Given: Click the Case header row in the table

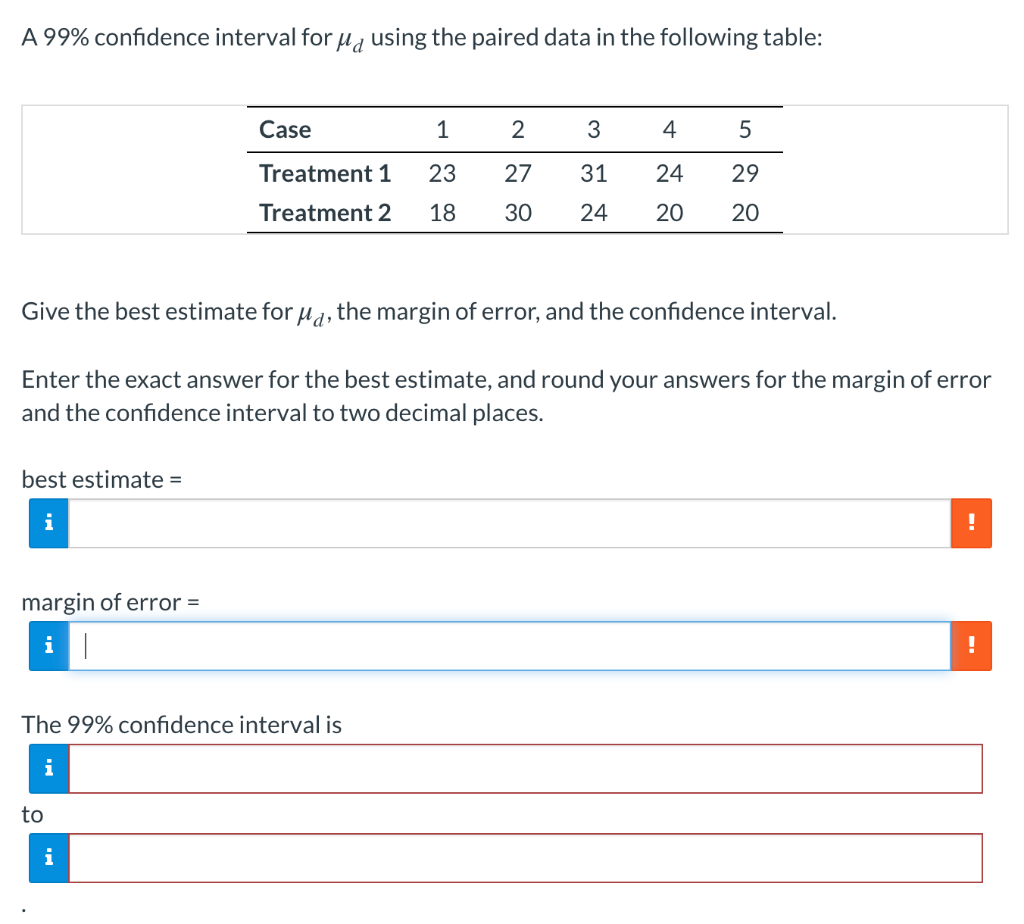Looking at the screenshot, I should pos(285,129).
